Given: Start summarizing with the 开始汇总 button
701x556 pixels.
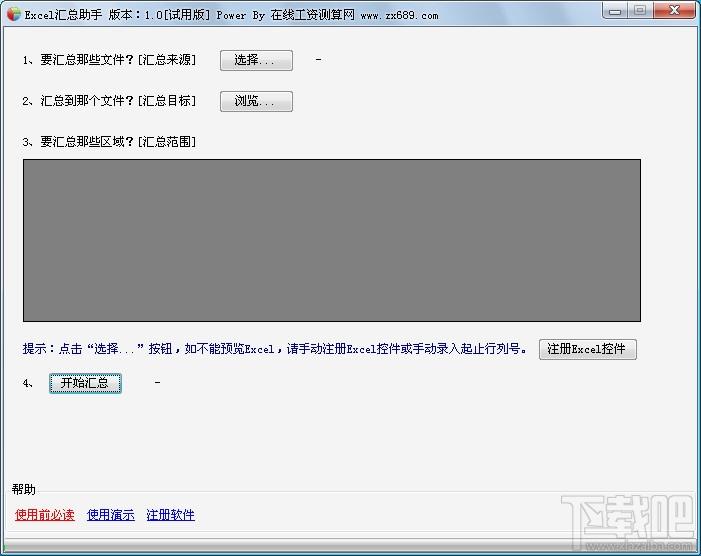Looking at the screenshot, I should coord(85,383).
